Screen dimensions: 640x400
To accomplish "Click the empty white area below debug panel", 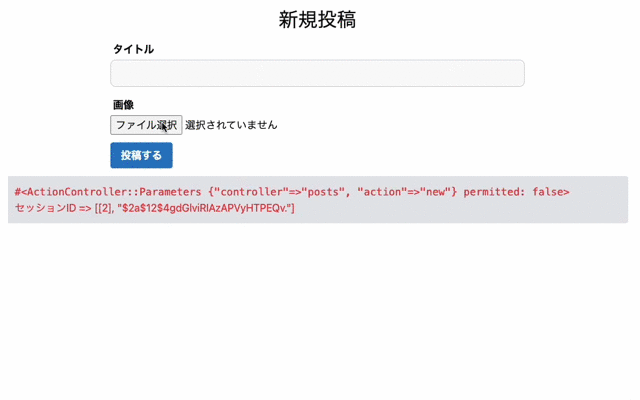I will point(318,310).
